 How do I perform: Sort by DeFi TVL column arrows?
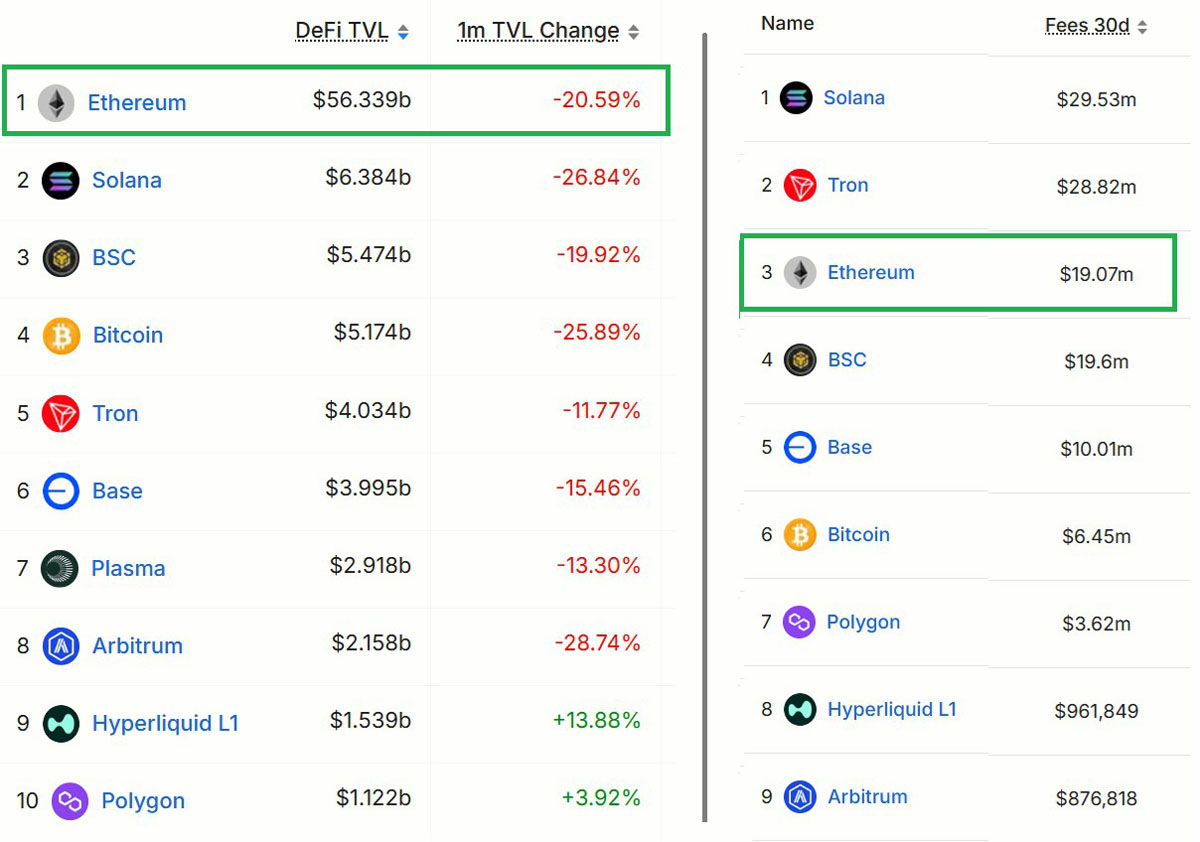(x=403, y=33)
